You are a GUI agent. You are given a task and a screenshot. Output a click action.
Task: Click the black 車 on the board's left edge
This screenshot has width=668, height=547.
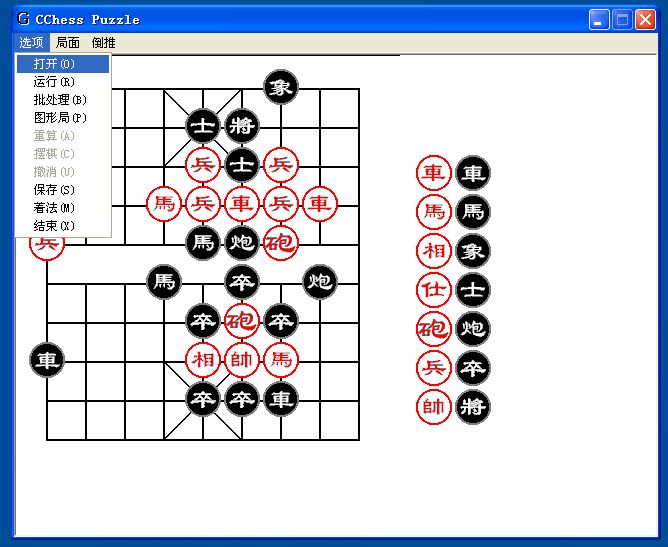[47, 360]
